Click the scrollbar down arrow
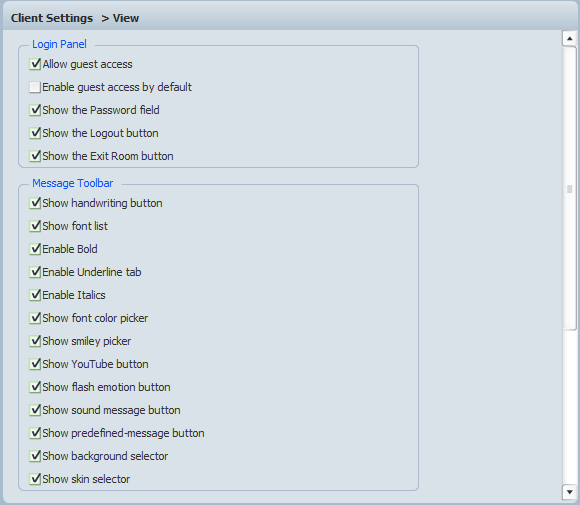This screenshot has width=580, height=505. pyautogui.click(x=569, y=492)
